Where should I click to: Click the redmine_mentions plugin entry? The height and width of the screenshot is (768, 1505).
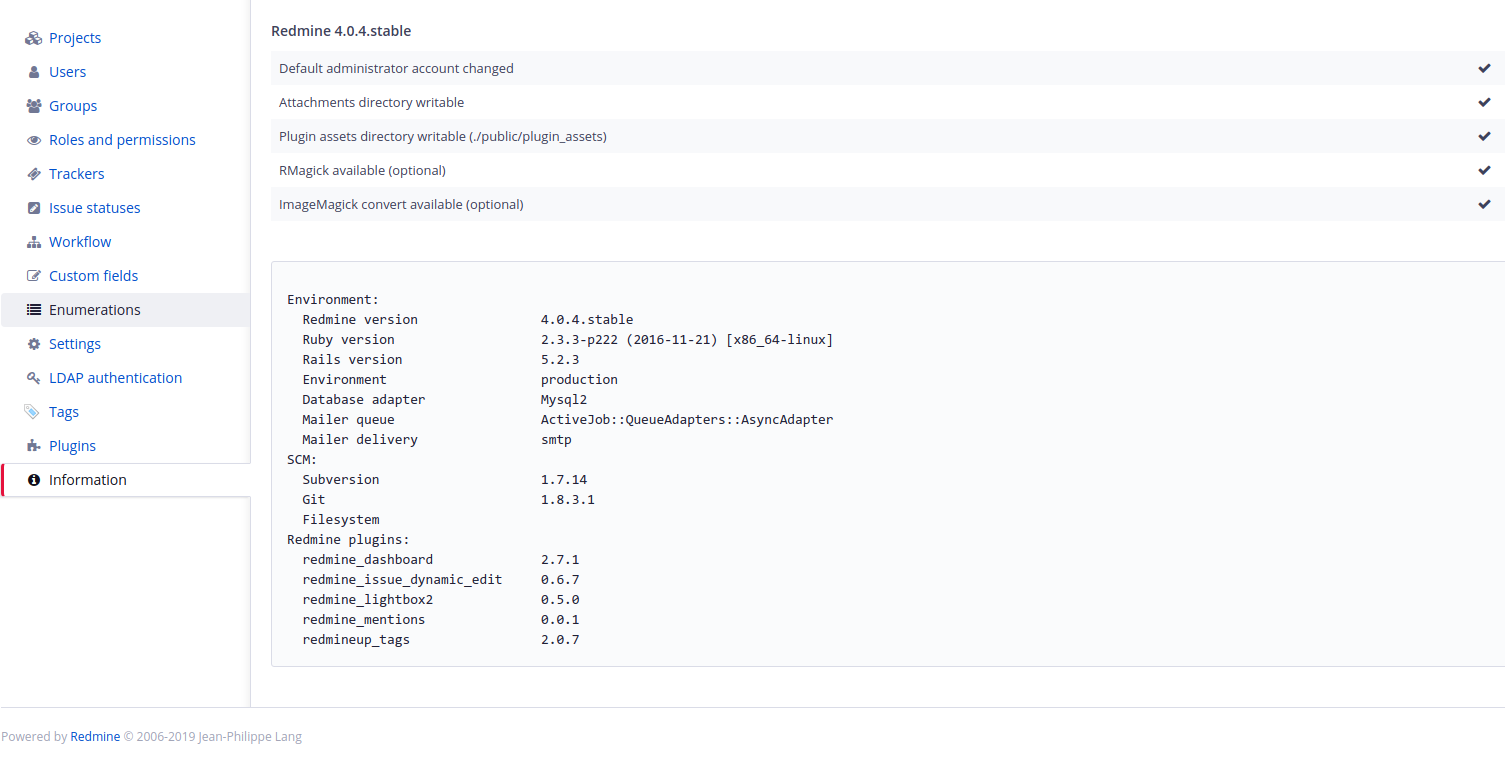tap(364, 620)
